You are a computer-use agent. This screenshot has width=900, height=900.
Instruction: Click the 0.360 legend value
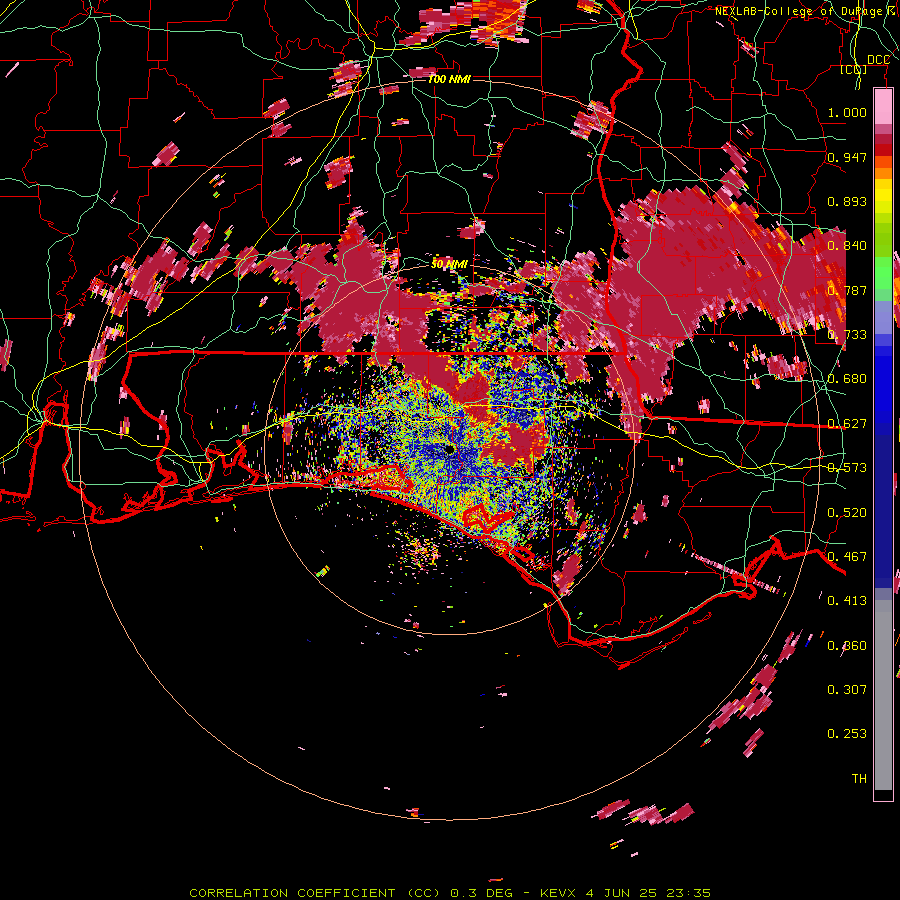(847, 646)
